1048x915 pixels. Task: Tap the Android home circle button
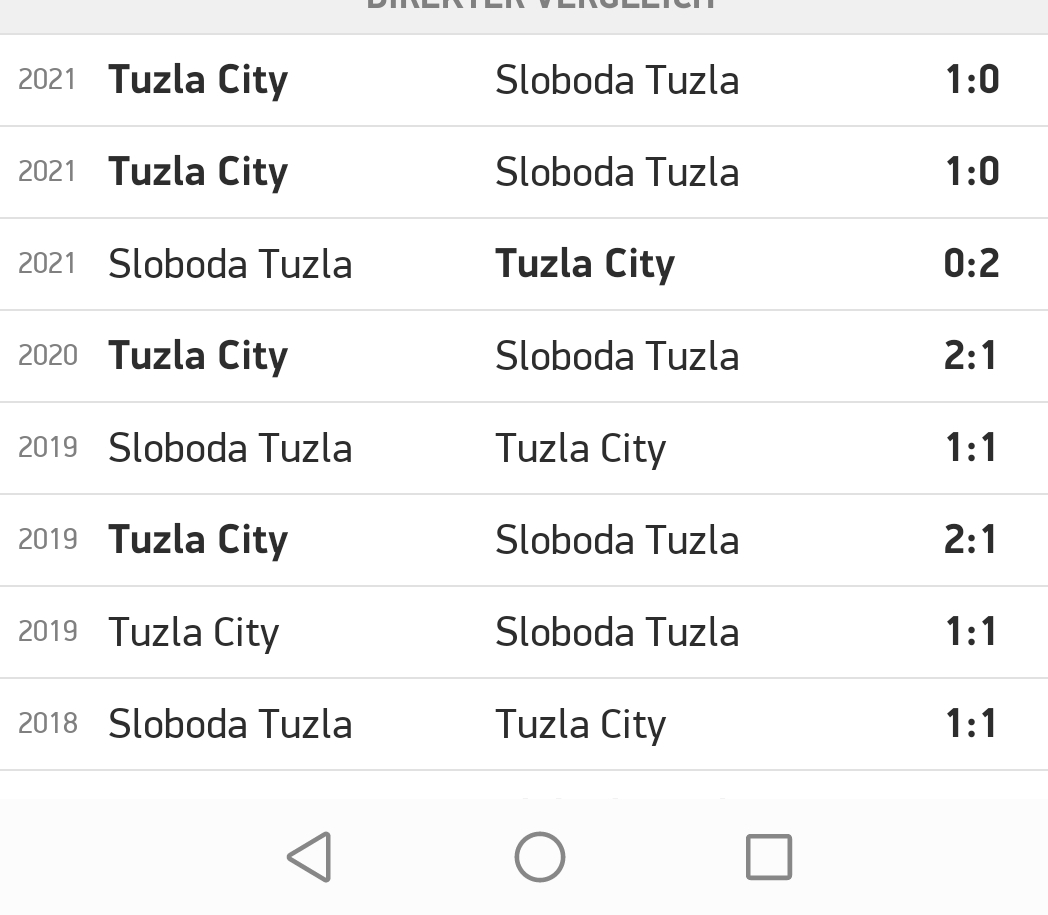(x=540, y=857)
